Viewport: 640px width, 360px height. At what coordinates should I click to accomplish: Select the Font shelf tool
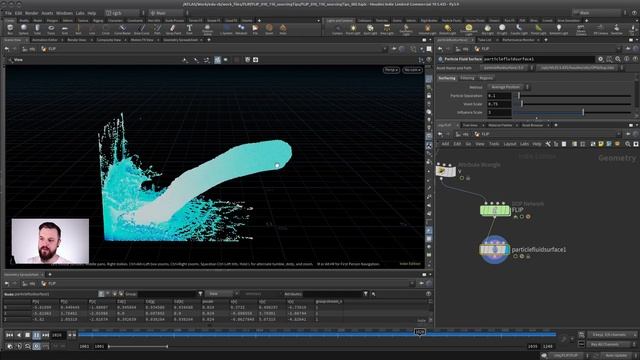tap(189, 29)
